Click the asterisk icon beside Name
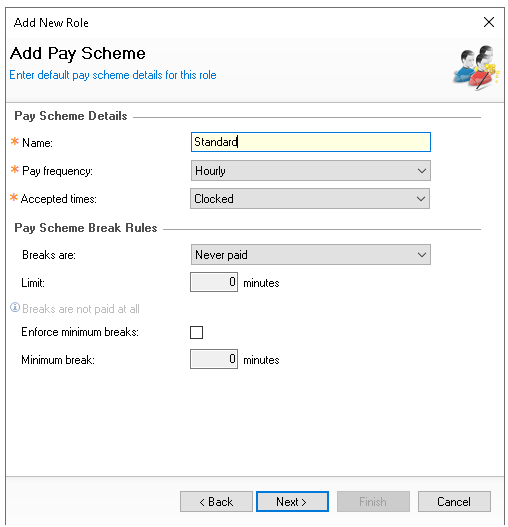The image size is (508, 527). [x=14, y=141]
